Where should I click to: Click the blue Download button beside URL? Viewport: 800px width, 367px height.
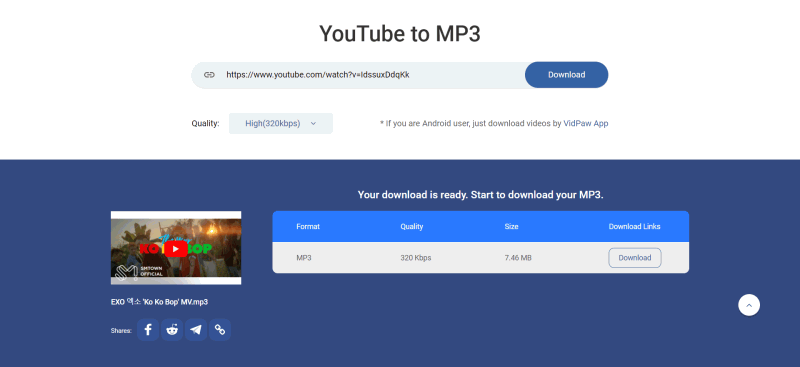(566, 75)
